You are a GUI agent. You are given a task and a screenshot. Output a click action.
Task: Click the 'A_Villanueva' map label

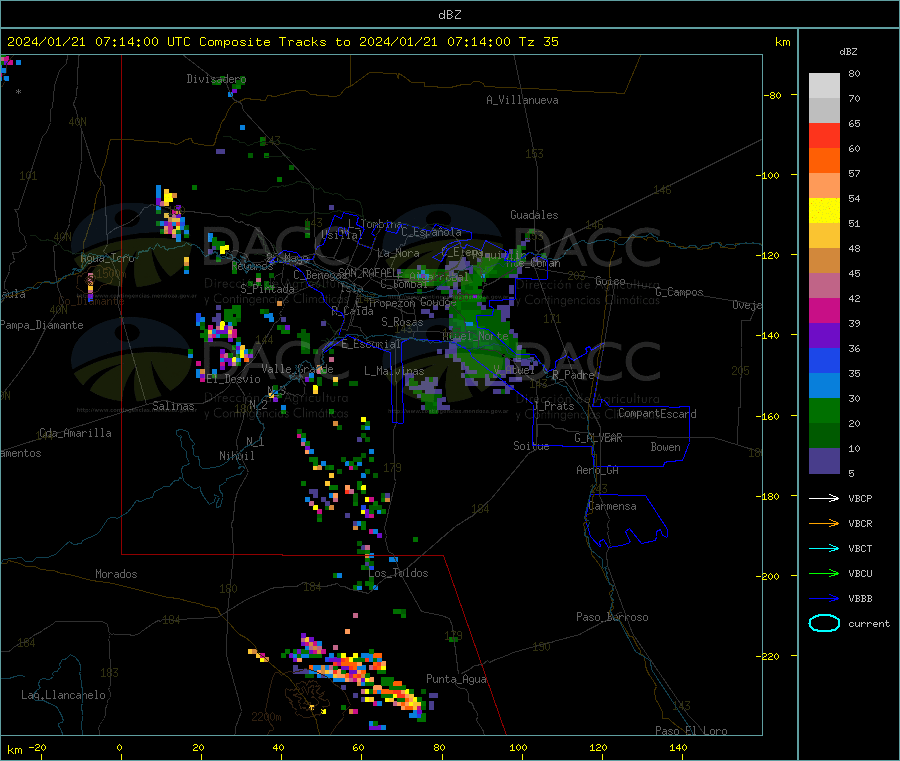point(522,100)
